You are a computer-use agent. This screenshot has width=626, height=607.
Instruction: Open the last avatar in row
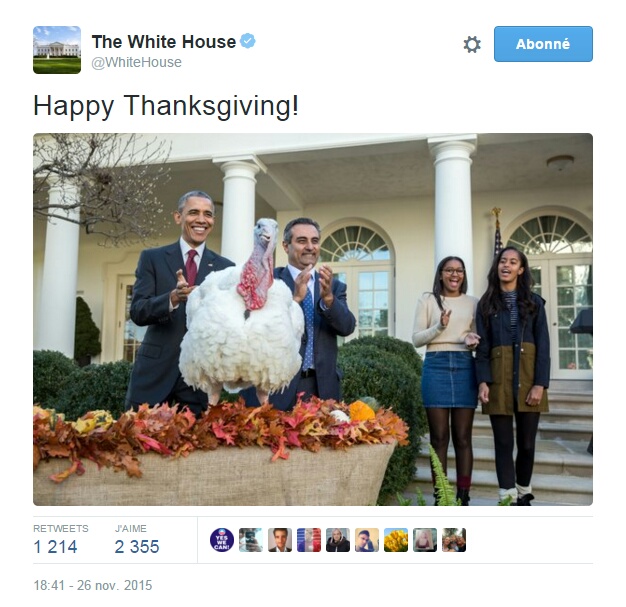click(x=454, y=540)
